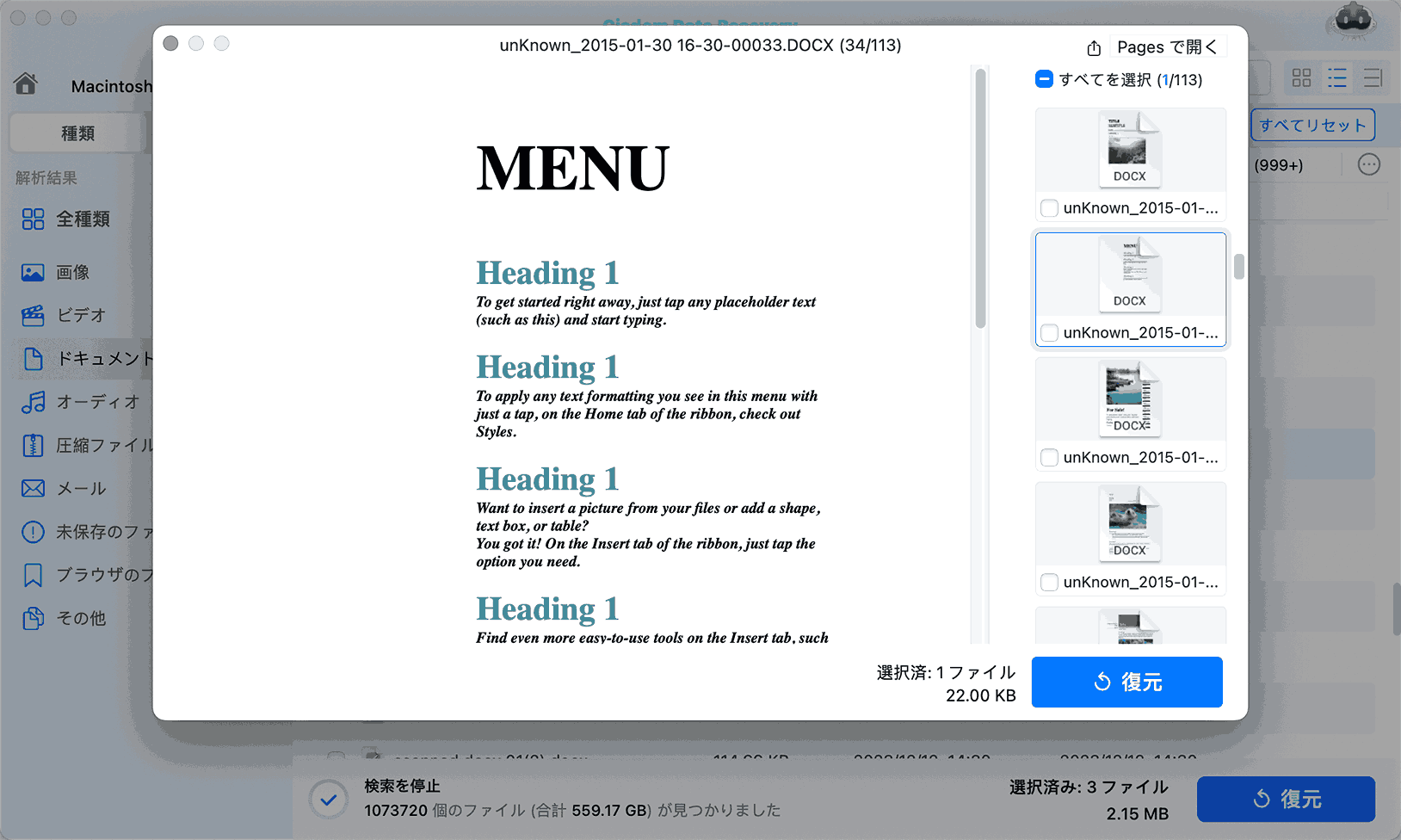The height and width of the screenshot is (840, 1401).
Task: Check the first DOCX thumbnail's checkbox
Action: [x=1049, y=208]
